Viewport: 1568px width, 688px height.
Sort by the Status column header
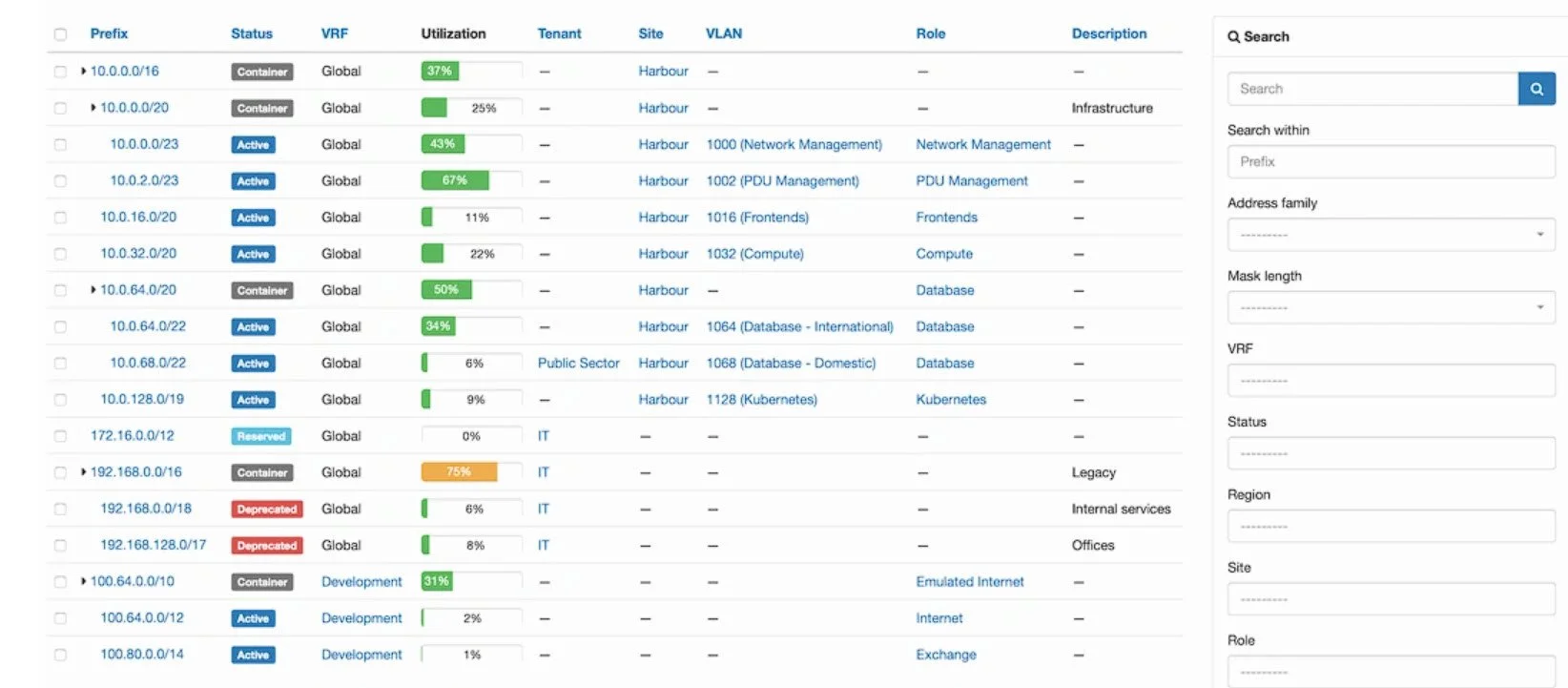pyautogui.click(x=252, y=33)
